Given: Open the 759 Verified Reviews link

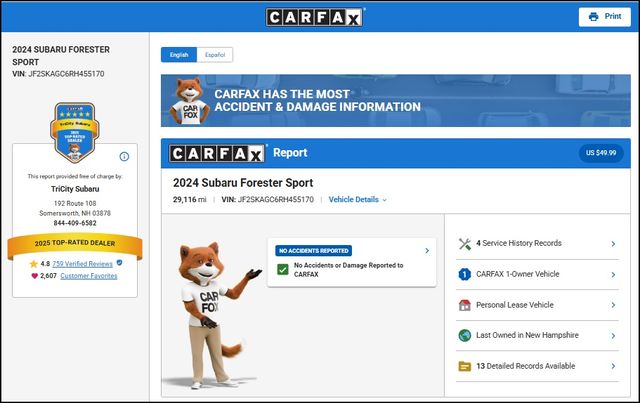Looking at the screenshot, I should [x=82, y=264].
